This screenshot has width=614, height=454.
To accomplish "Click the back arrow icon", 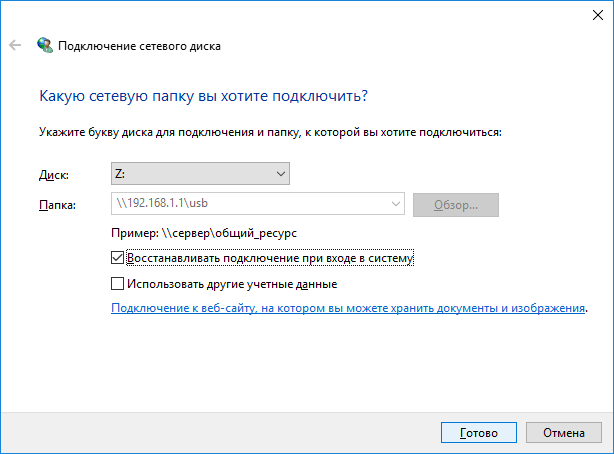I will pyautogui.click(x=15, y=45).
